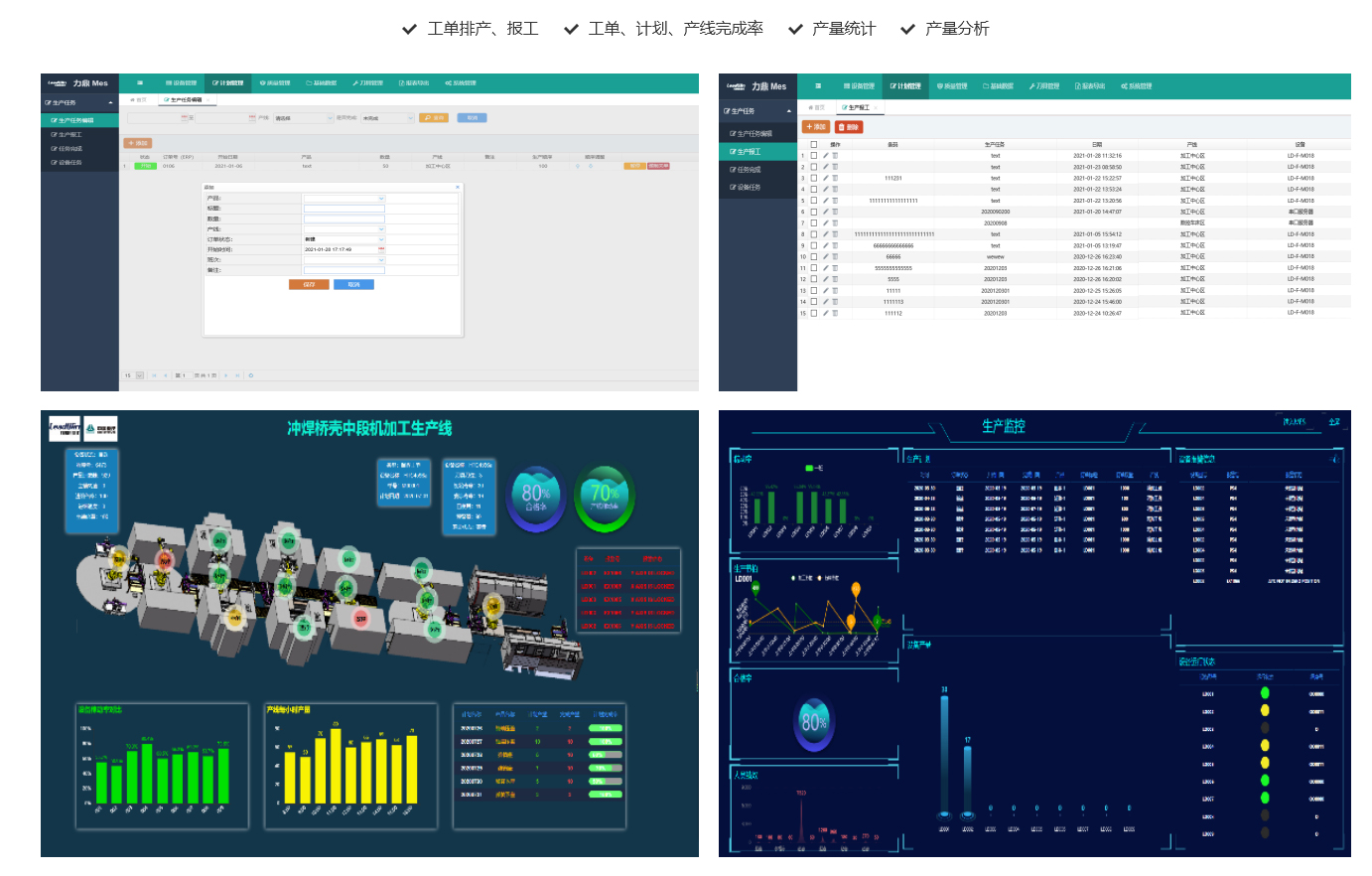Open 产线 dropdown in 添加 dialog
The image size is (1372, 876).
pos(343,228)
